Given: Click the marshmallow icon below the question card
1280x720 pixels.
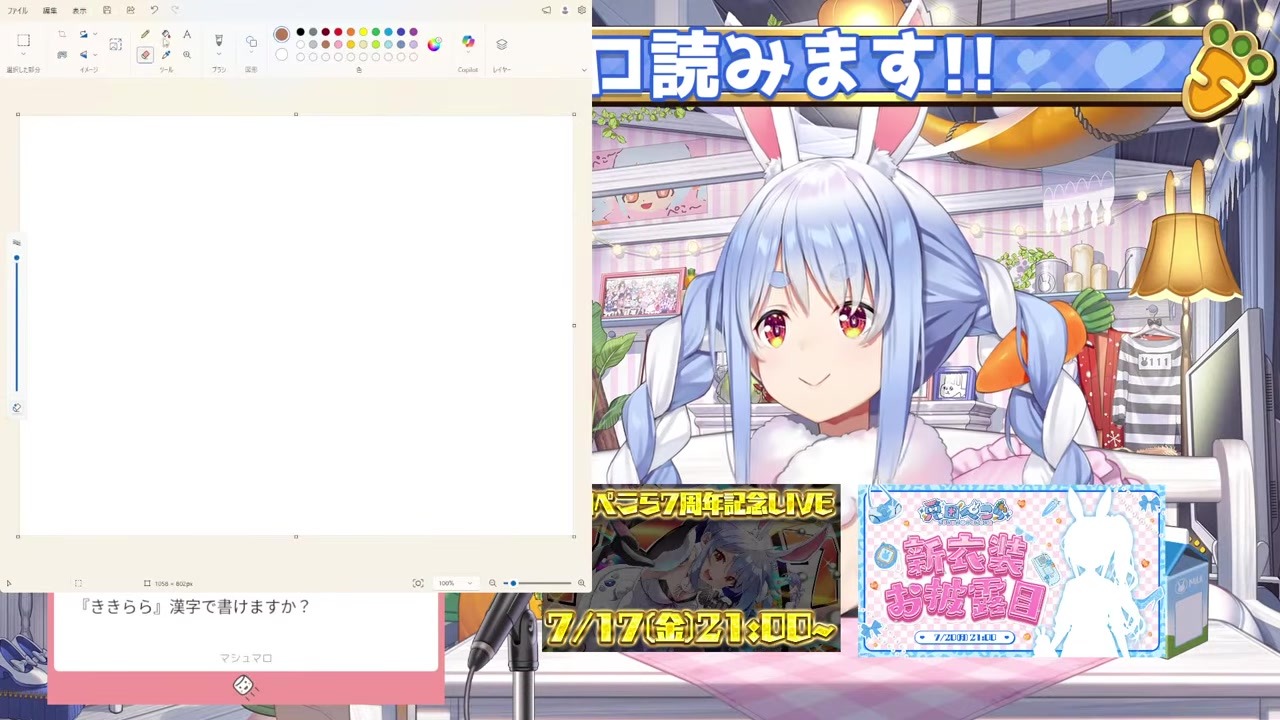Looking at the screenshot, I should [243, 685].
